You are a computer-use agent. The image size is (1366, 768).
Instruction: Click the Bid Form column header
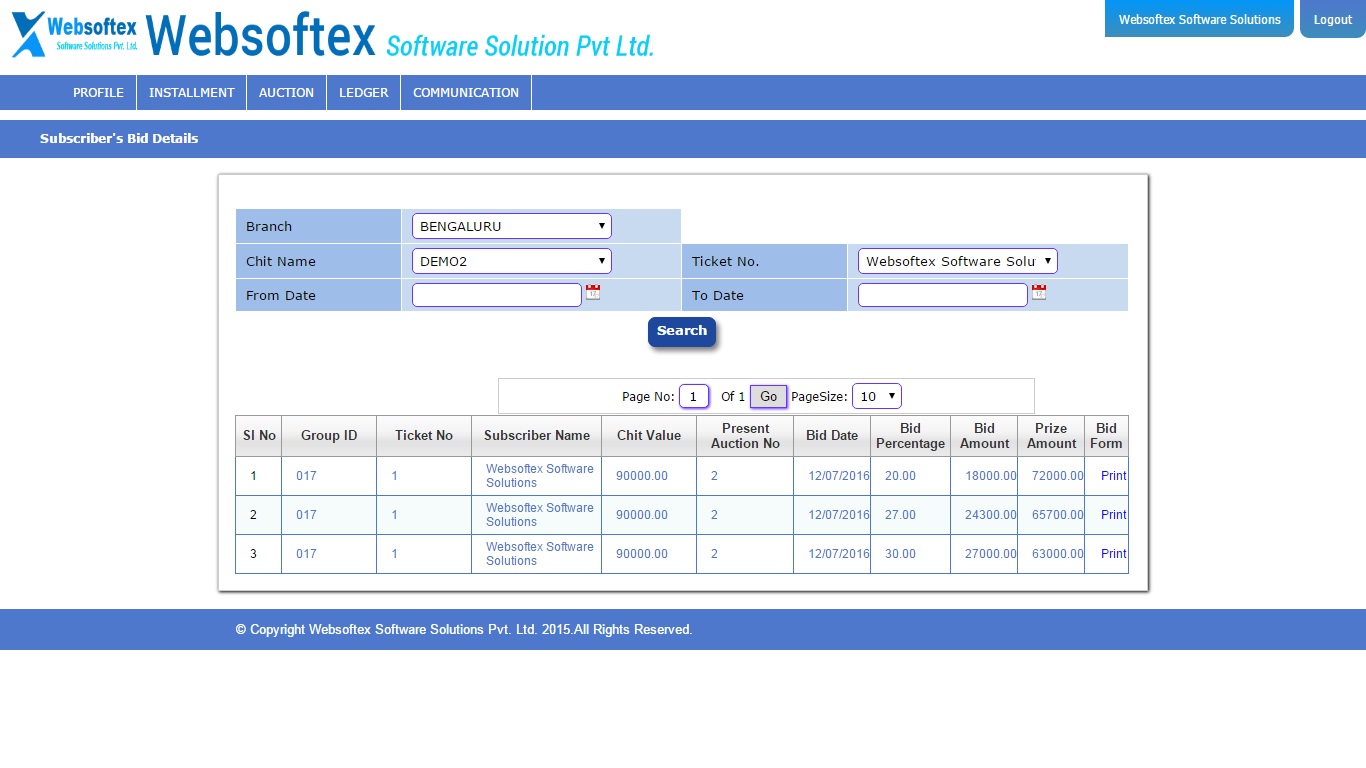[1106, 436]
